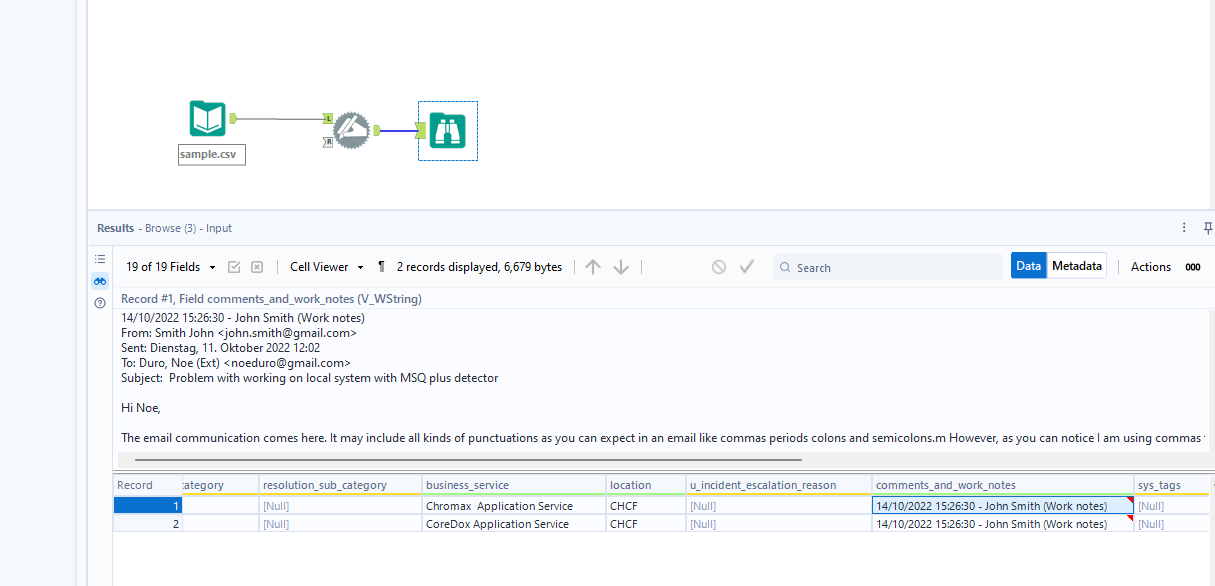The height and width of the screenshot is (586, 1215).
Task: Select the sample.csv Input Data tool
Action: (207, 118)
